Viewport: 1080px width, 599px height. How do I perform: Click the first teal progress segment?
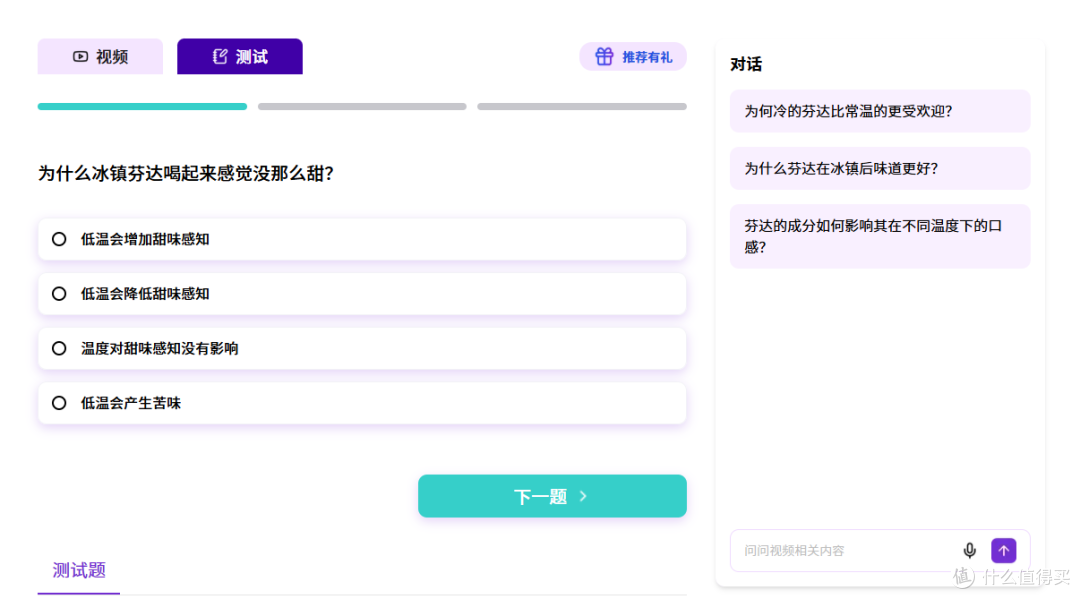pyautogui.click(x=142, y=107)
